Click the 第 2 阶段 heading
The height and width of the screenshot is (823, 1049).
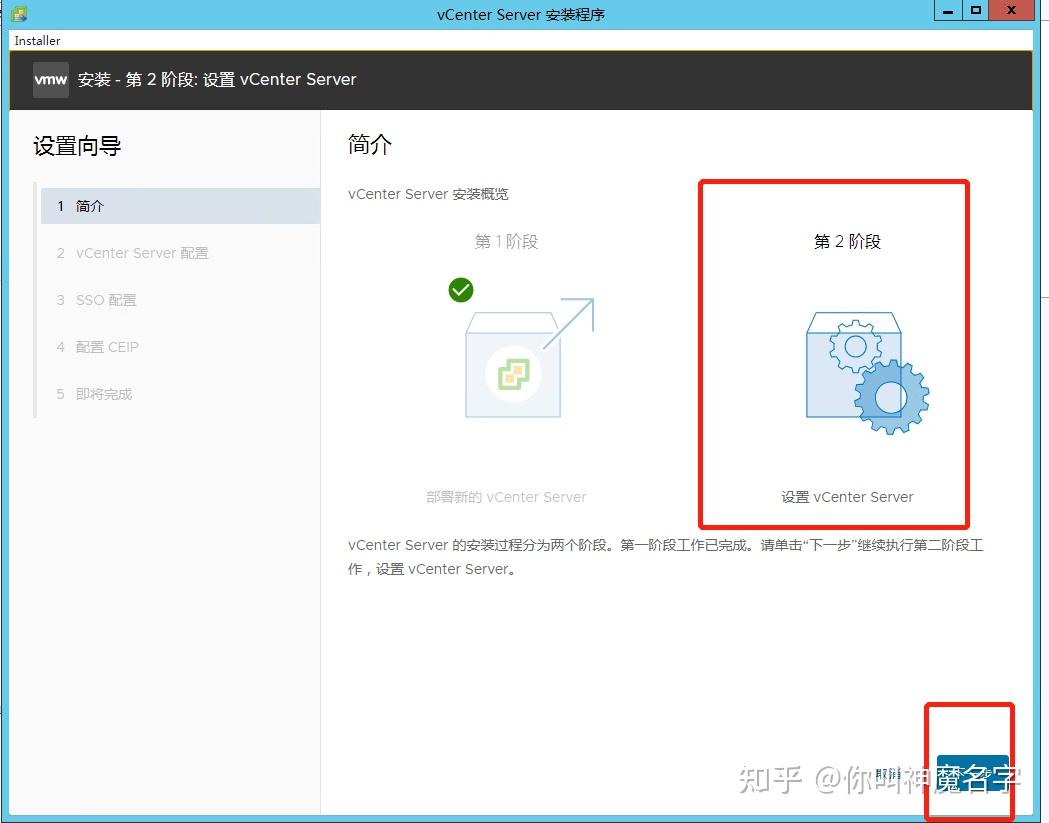coord(846,241)
